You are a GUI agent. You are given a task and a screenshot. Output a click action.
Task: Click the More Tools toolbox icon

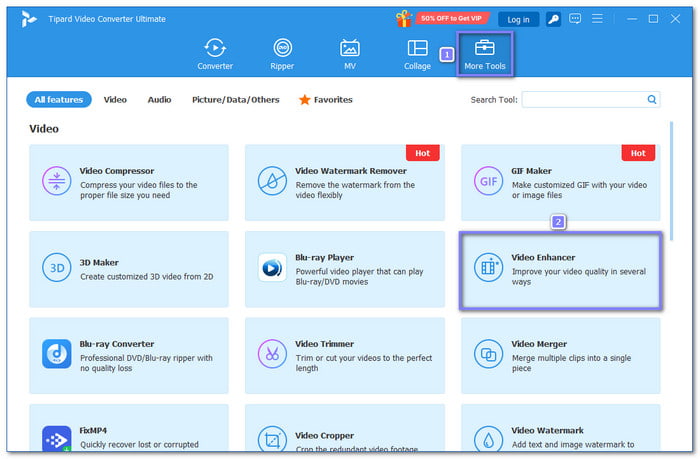click(485, 48)
